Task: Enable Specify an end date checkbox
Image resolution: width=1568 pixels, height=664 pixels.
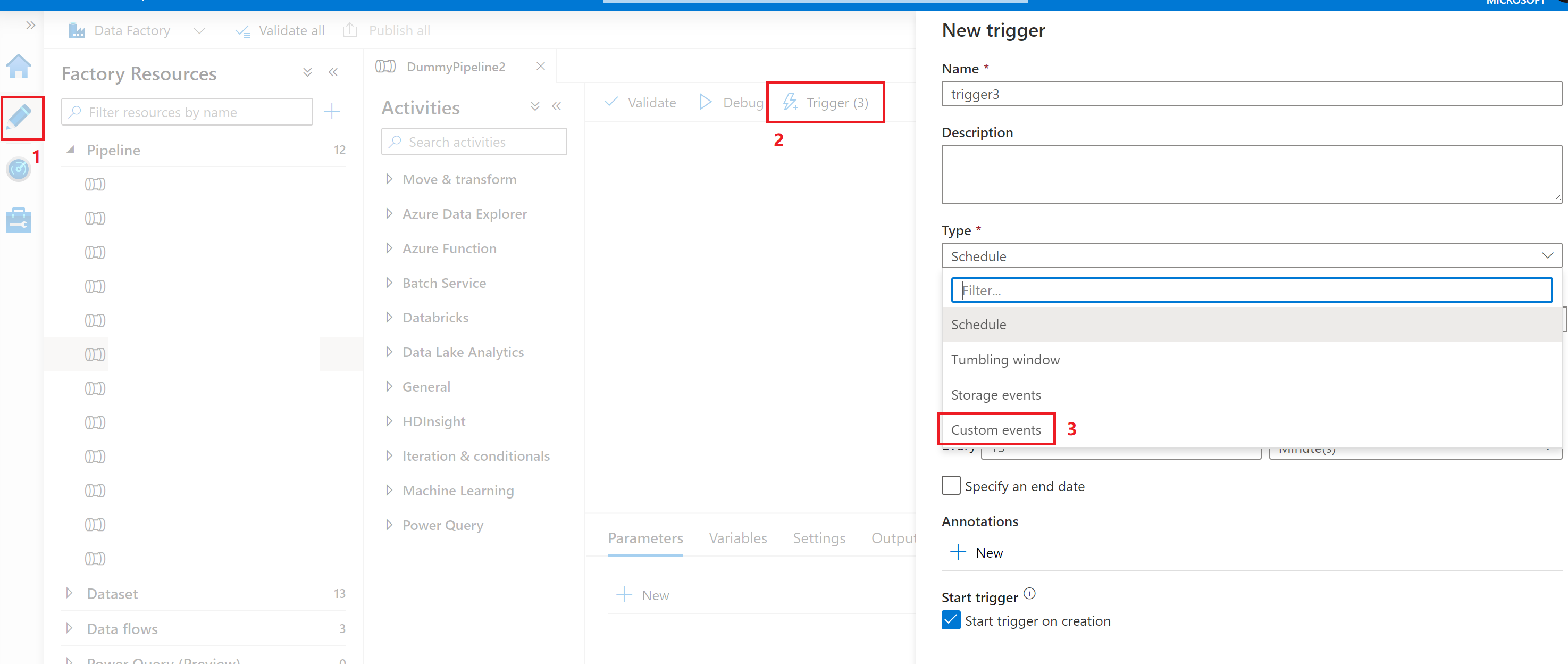Action: tap(950, 486)
